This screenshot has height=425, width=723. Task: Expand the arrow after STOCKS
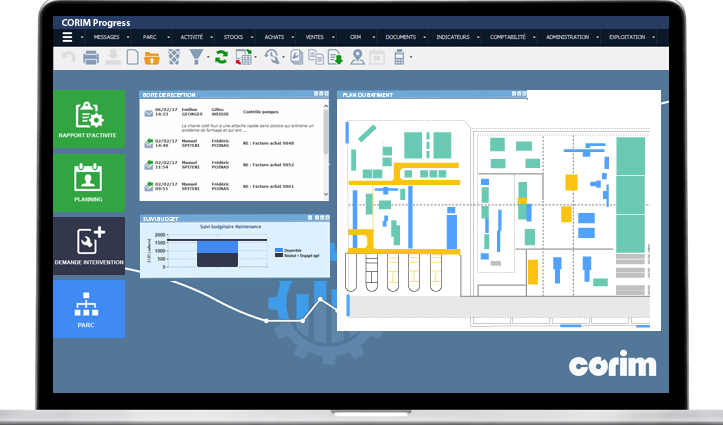pos(252,37)
